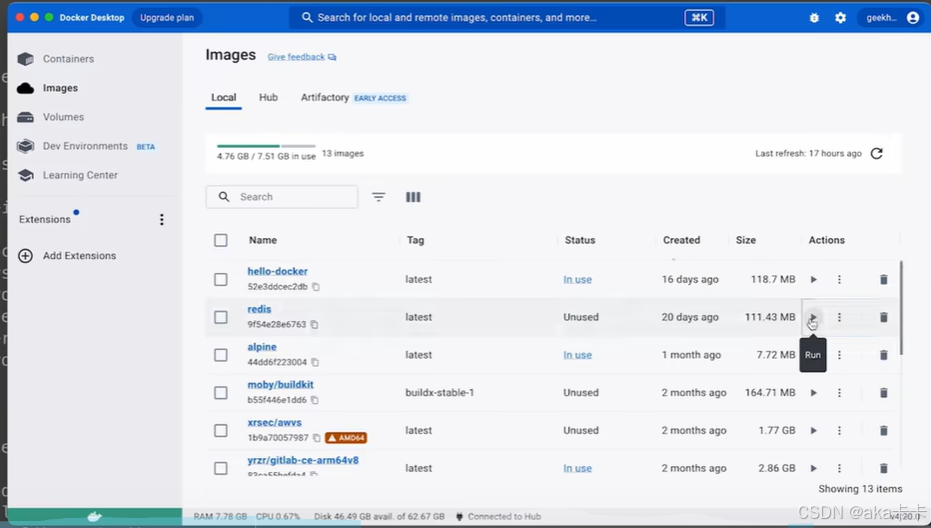Delete the yrzr/gitlab-ce-arm64v8 image
The image size is (931, 528).
click(x=884, y=469)
